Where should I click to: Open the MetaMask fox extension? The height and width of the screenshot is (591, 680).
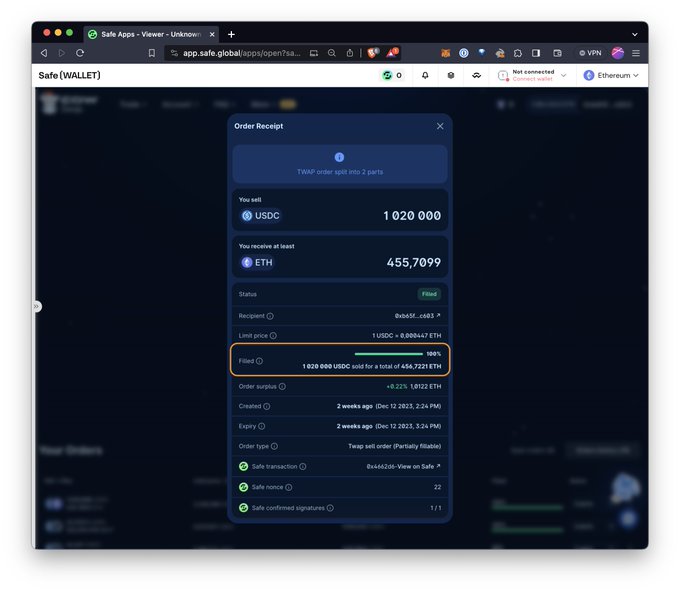[445, 53]
